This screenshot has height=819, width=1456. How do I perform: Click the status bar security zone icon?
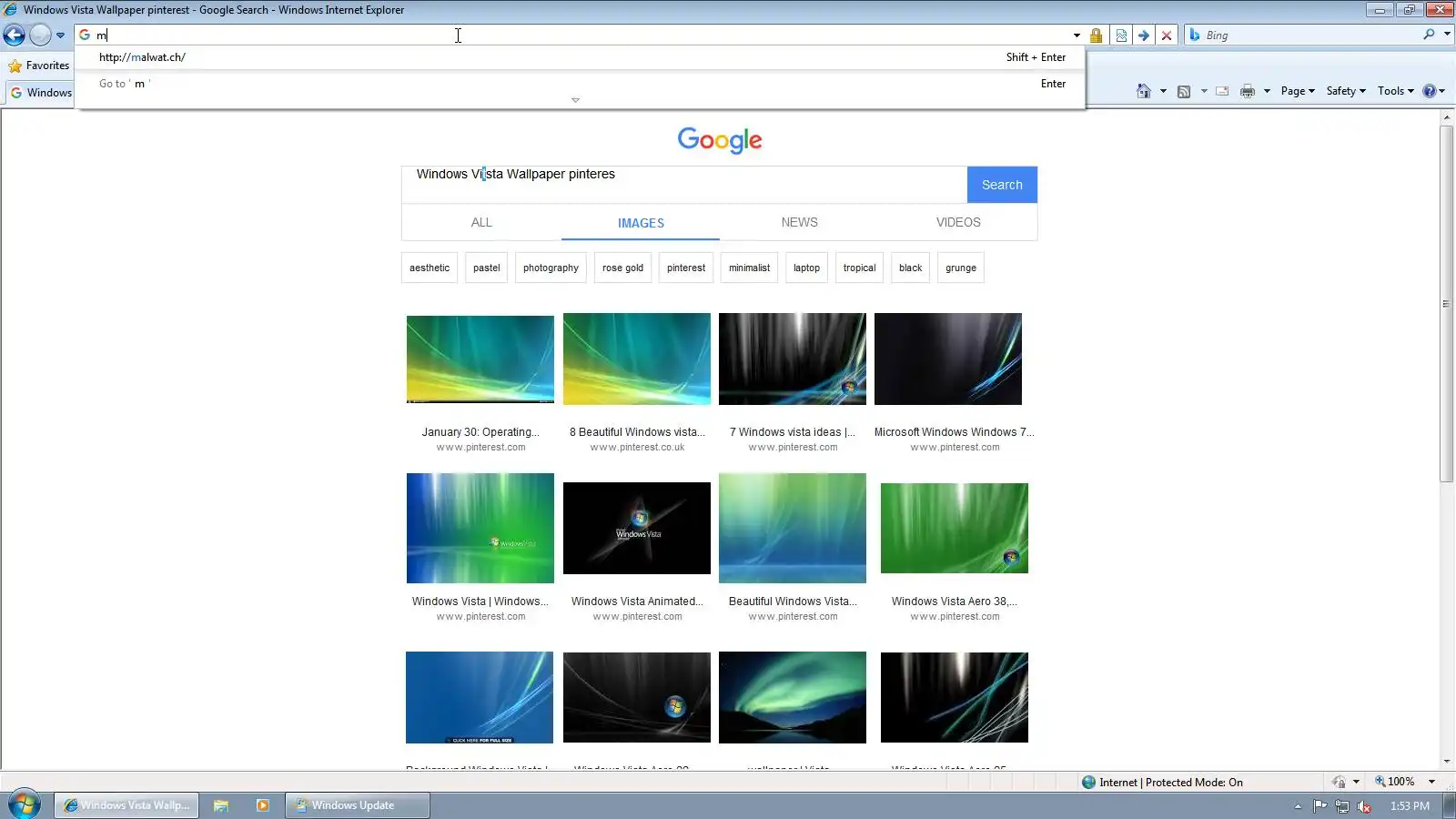(1088, 782)
